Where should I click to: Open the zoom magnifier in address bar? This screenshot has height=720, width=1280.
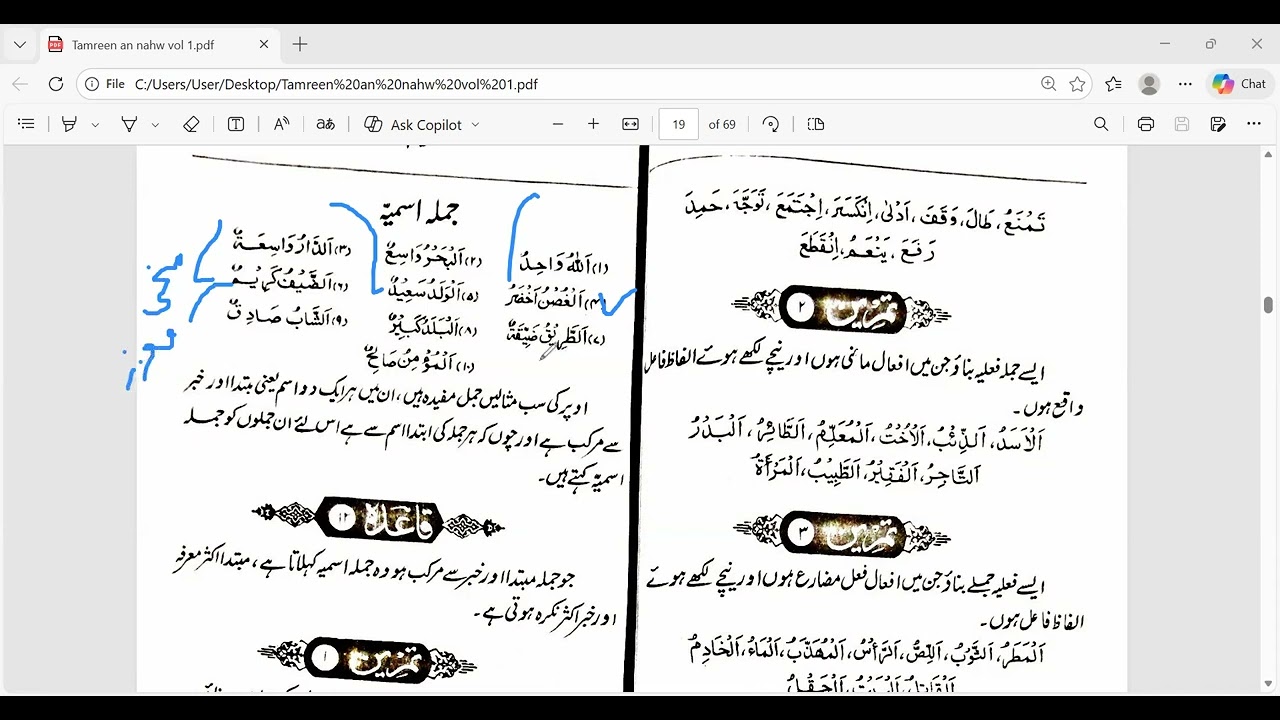tap(1048, 84)
